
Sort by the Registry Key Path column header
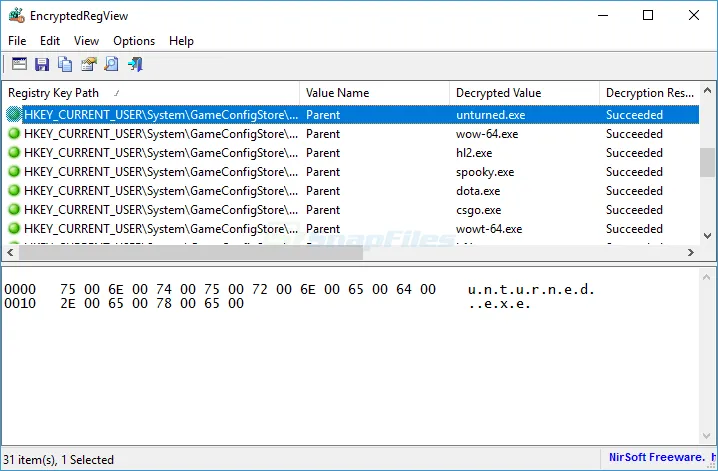[151, 93]
